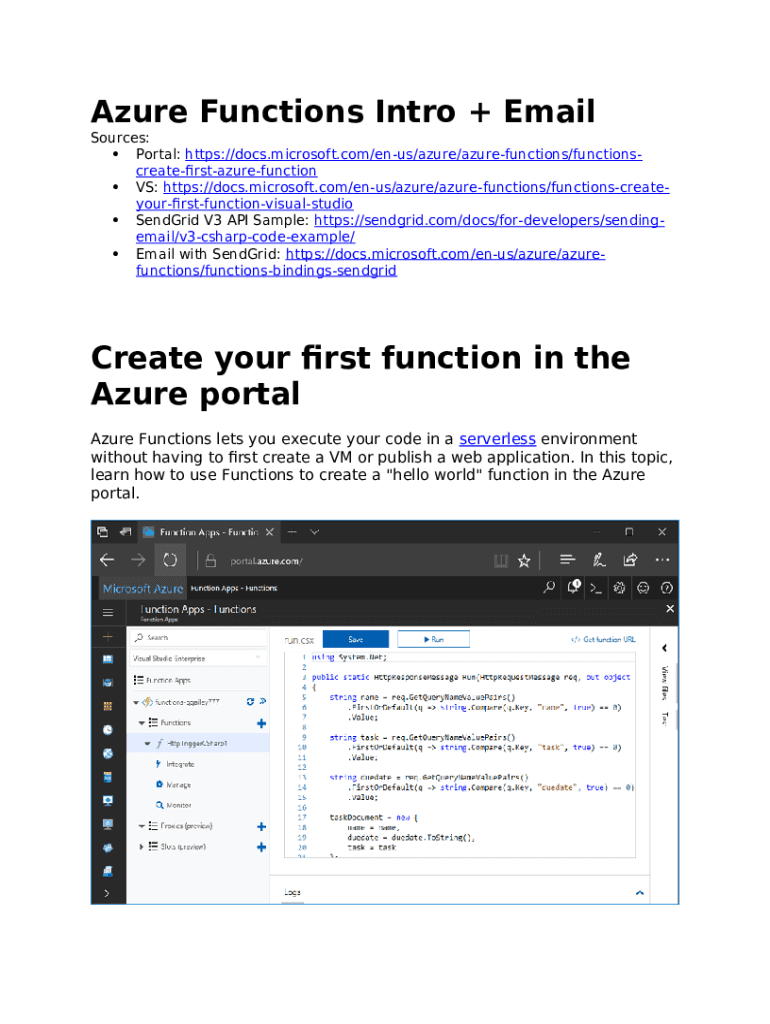Open Azure portal settings gear icon
Viewport: 770px width, 1024px height.
[620, 588]
